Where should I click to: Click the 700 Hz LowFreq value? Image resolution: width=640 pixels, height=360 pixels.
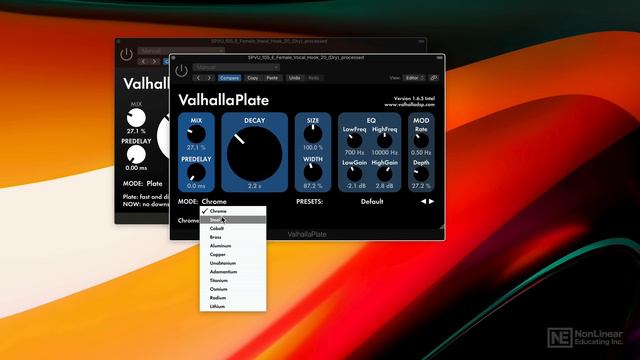[x=354, y=152]
